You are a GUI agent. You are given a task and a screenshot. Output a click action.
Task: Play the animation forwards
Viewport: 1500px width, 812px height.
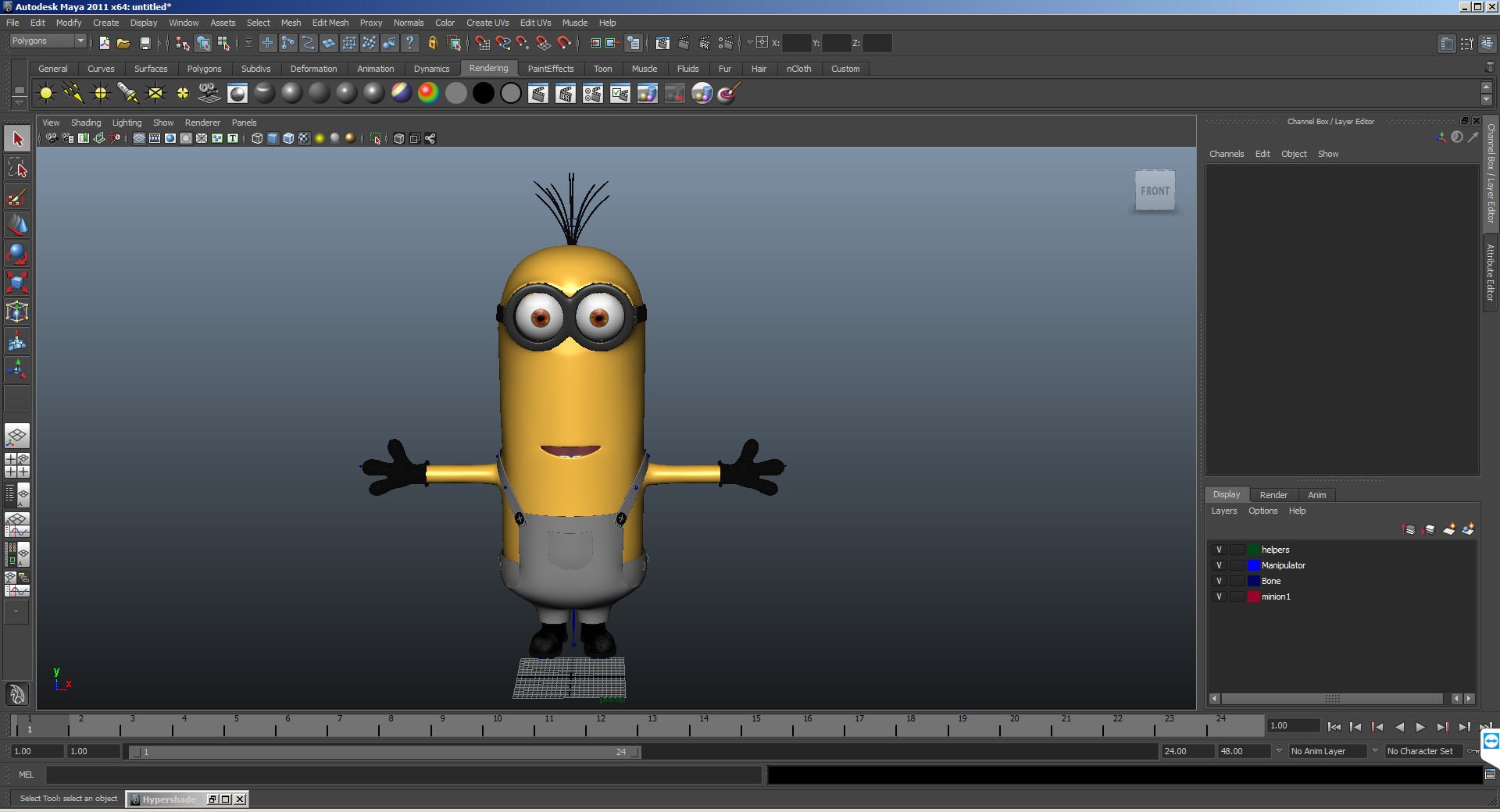click(x=1420, y=727)
